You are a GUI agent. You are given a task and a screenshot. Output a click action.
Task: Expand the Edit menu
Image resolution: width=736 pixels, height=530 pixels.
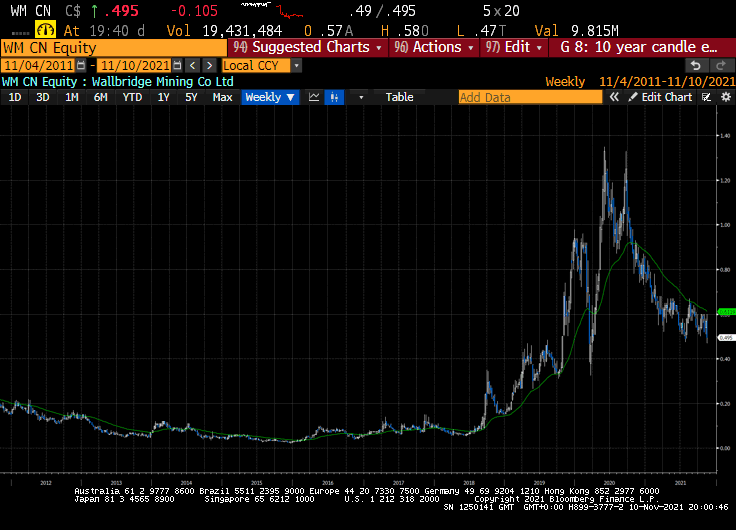[x=514, y=47]
